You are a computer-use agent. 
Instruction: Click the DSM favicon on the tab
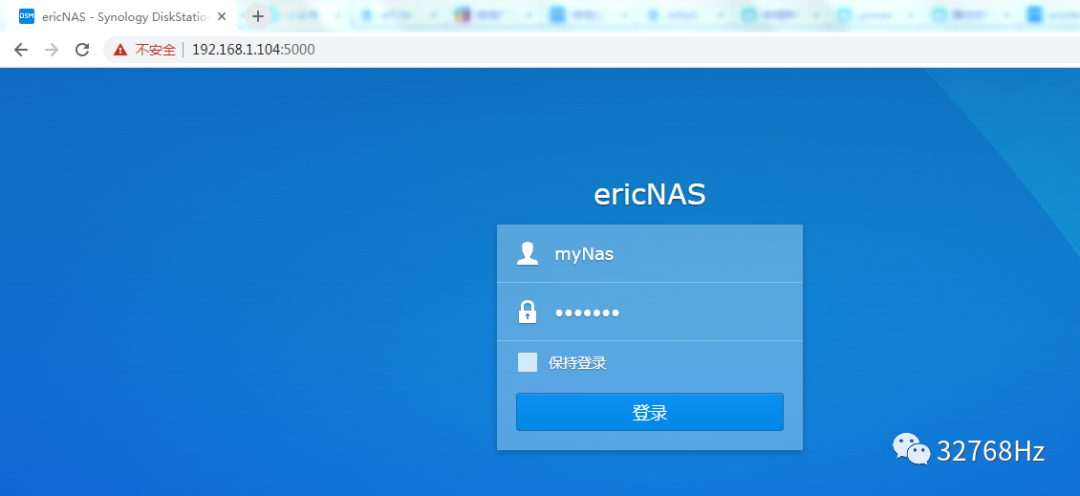(26, 16)
